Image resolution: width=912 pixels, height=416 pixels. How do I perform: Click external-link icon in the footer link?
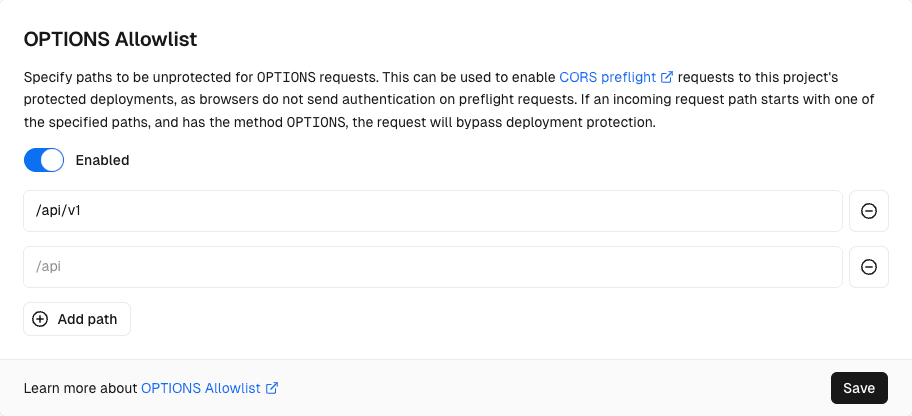tap(272, 388)
